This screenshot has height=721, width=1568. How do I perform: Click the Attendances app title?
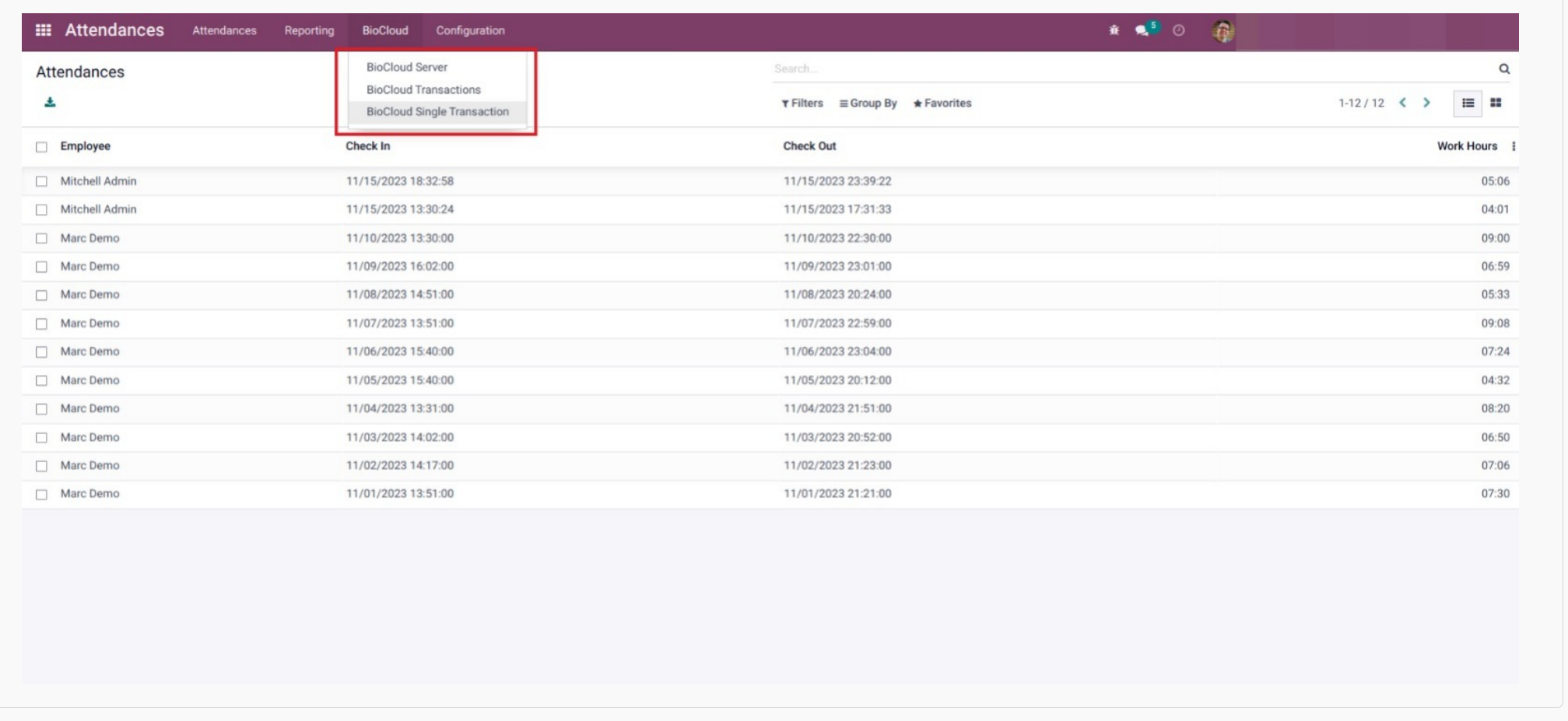click(114, 30)
